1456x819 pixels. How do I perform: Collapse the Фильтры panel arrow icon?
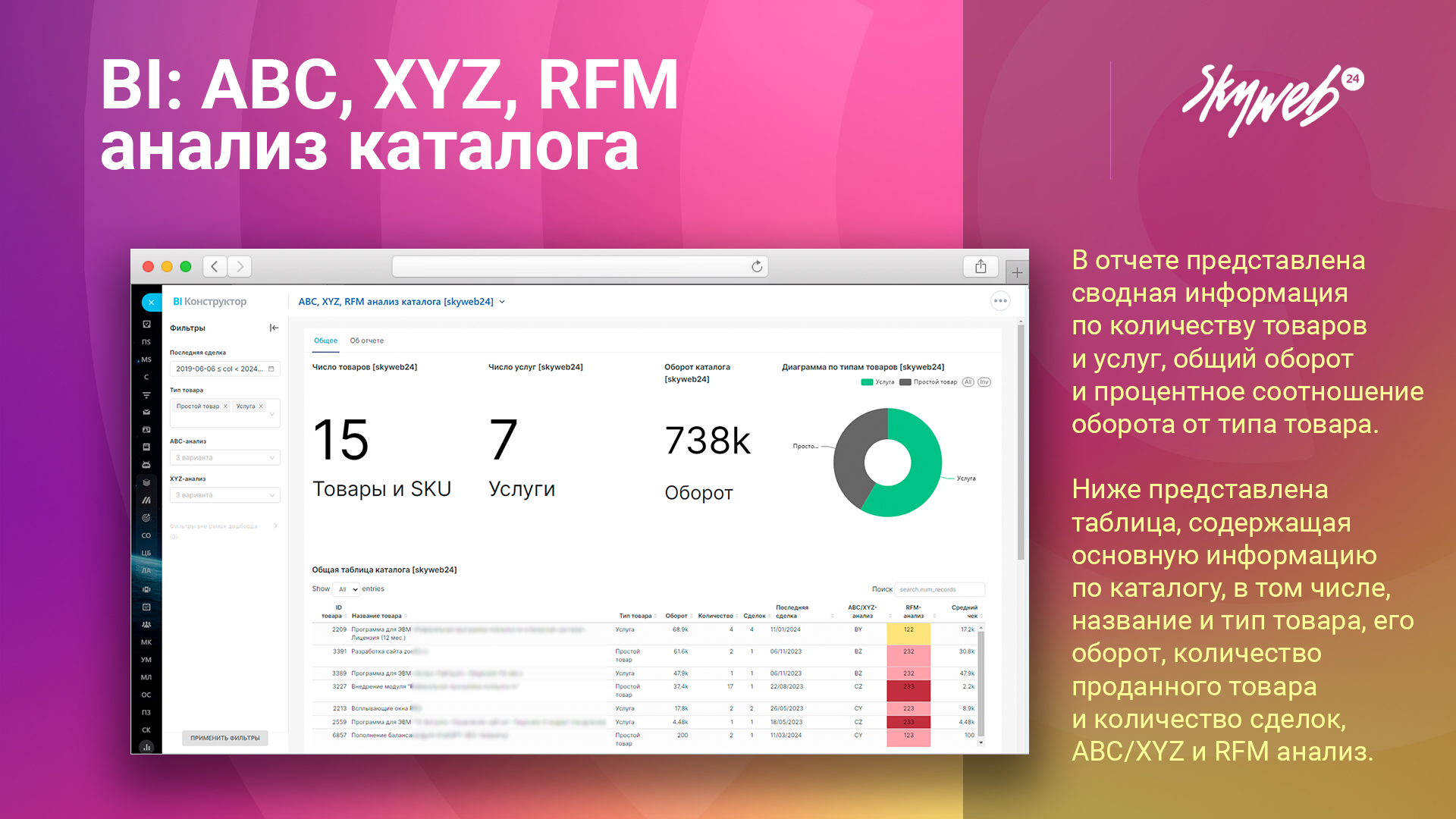tap(274, 328)
